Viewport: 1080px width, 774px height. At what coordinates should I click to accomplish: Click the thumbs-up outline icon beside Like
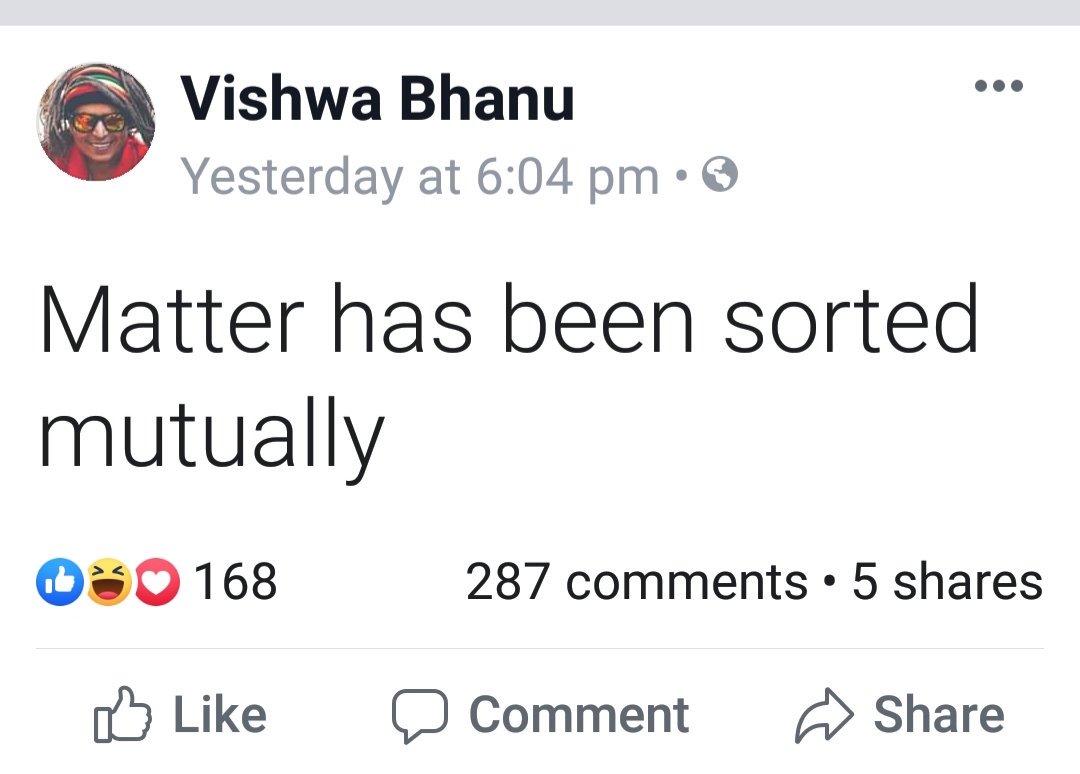(x=122, y=714)
